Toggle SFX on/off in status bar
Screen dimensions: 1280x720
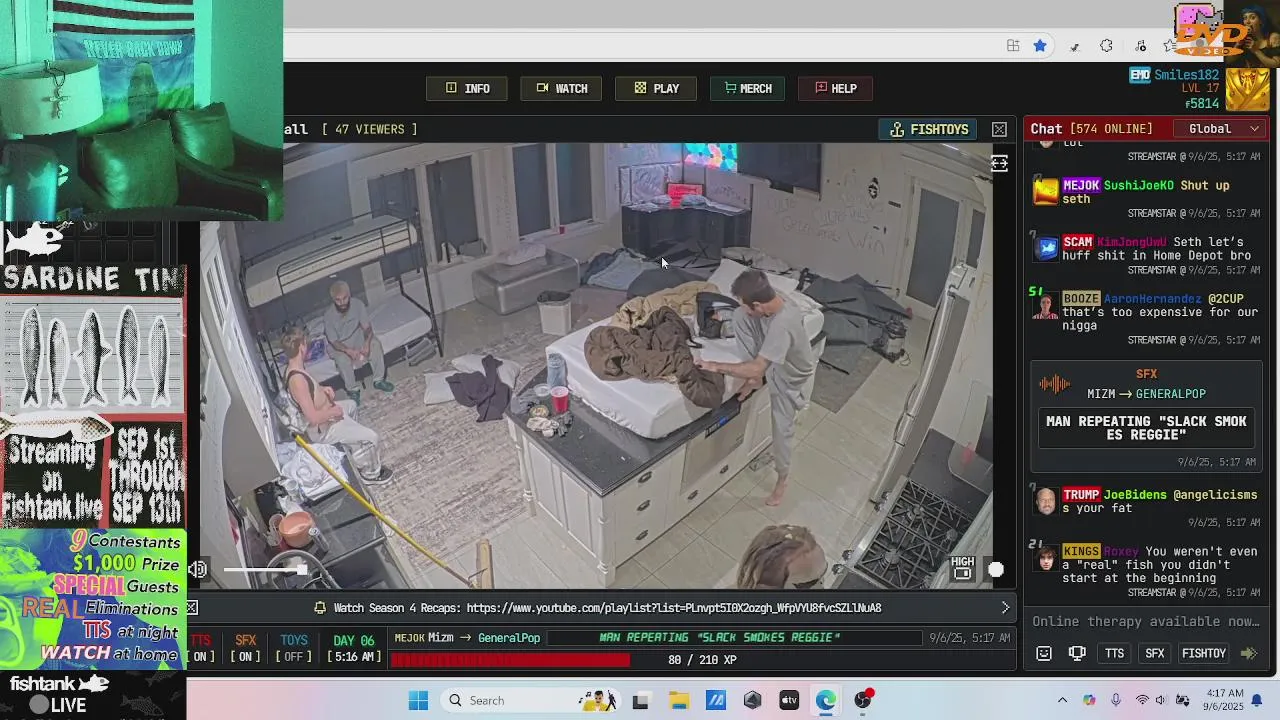coord(245,648)
